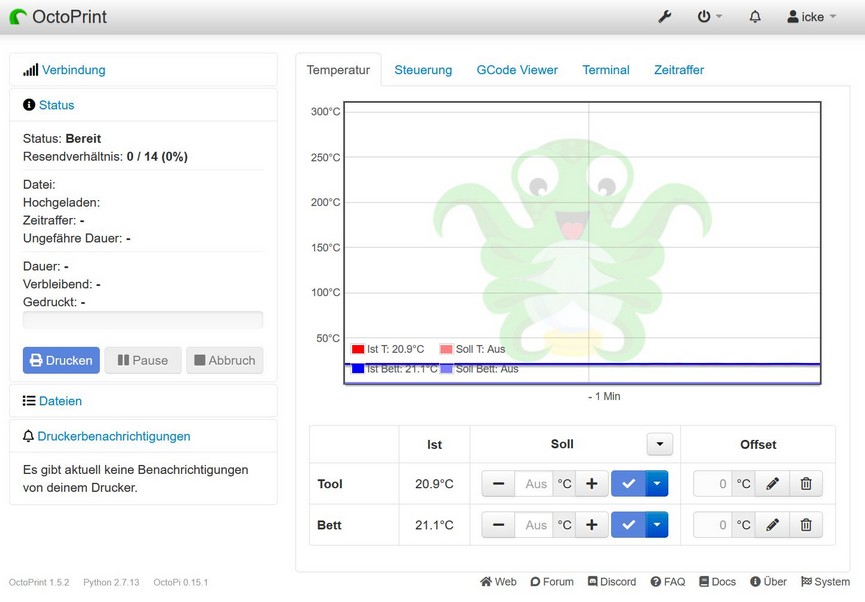865x602 pixels.
Task: Edit the Bett offset with the pencil
Action: click(772, 525)
